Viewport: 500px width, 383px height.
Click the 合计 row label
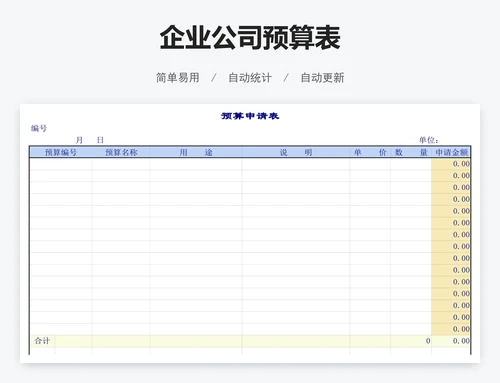coord(42,341)
